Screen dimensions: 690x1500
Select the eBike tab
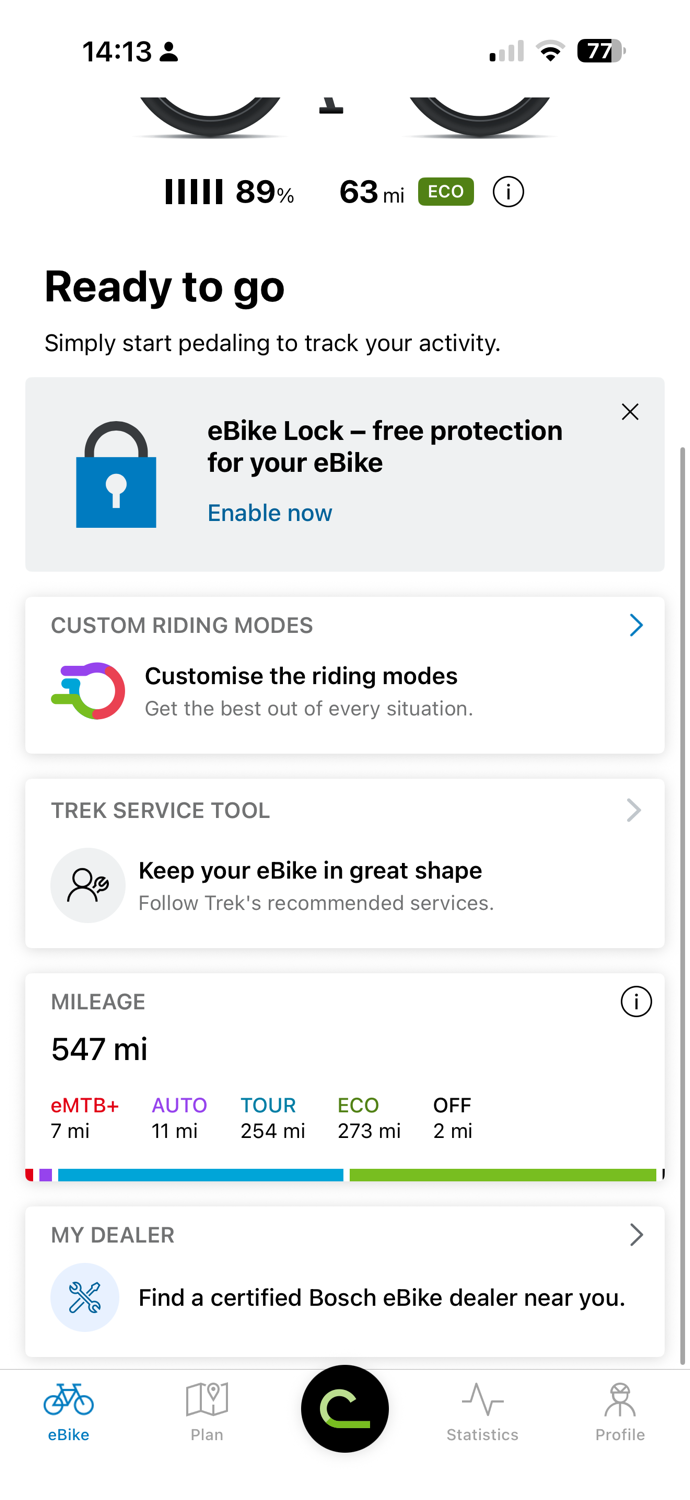pyautogui.click(x=69, y=1412)
